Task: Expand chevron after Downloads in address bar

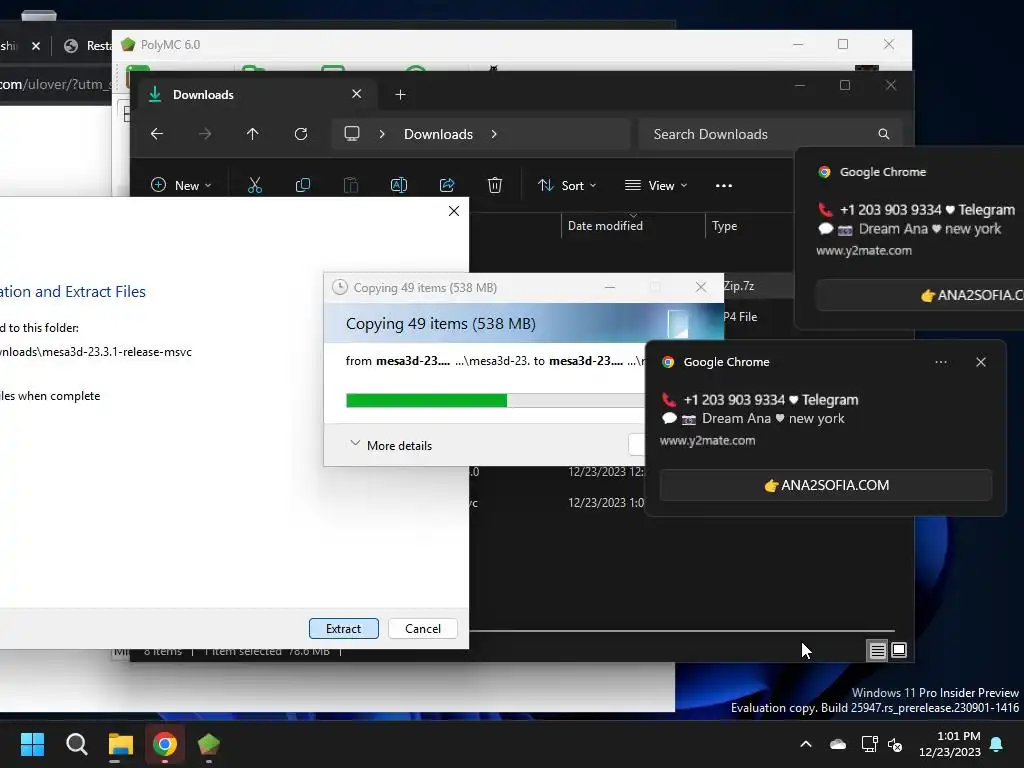Action: click(494, 134)
